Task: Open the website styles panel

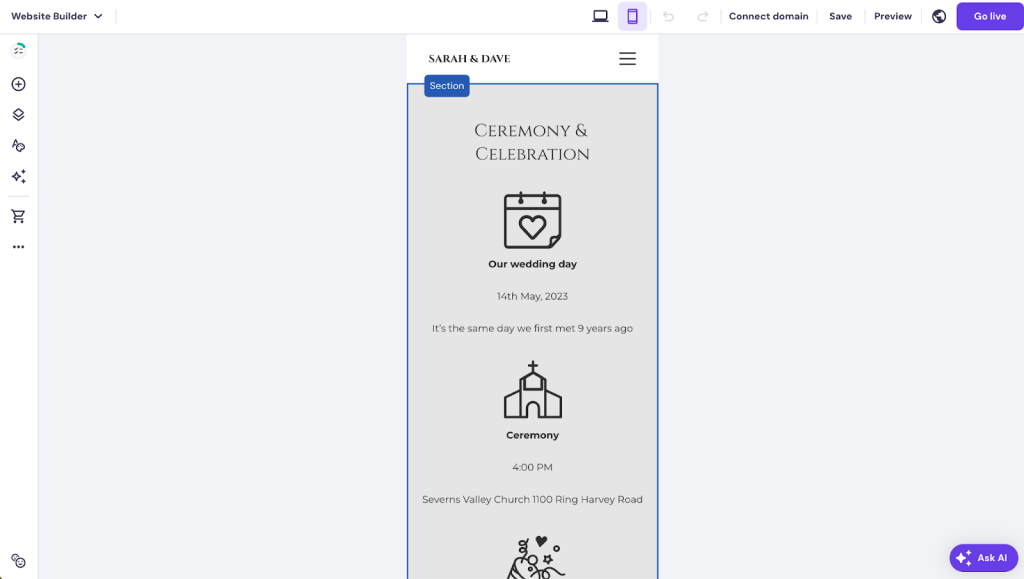Action: (18, 145)
